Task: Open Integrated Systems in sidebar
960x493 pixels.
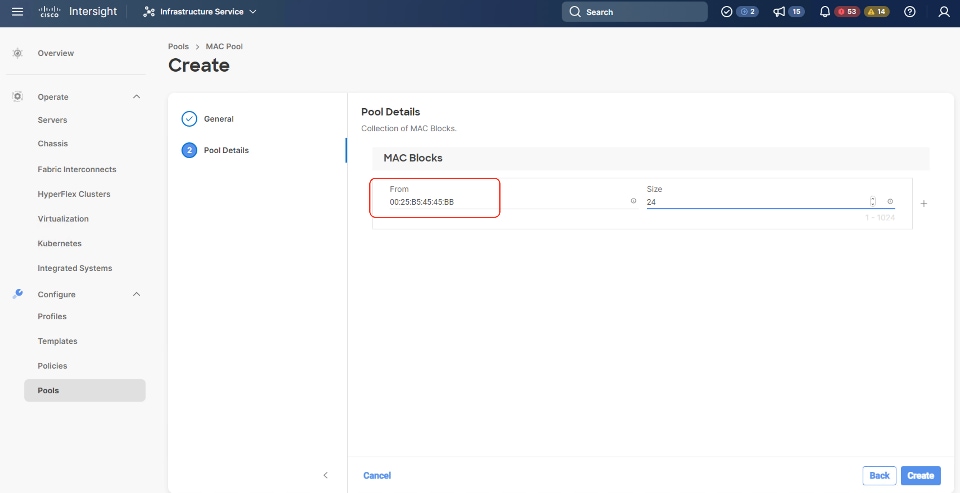Action: (75, 268)
